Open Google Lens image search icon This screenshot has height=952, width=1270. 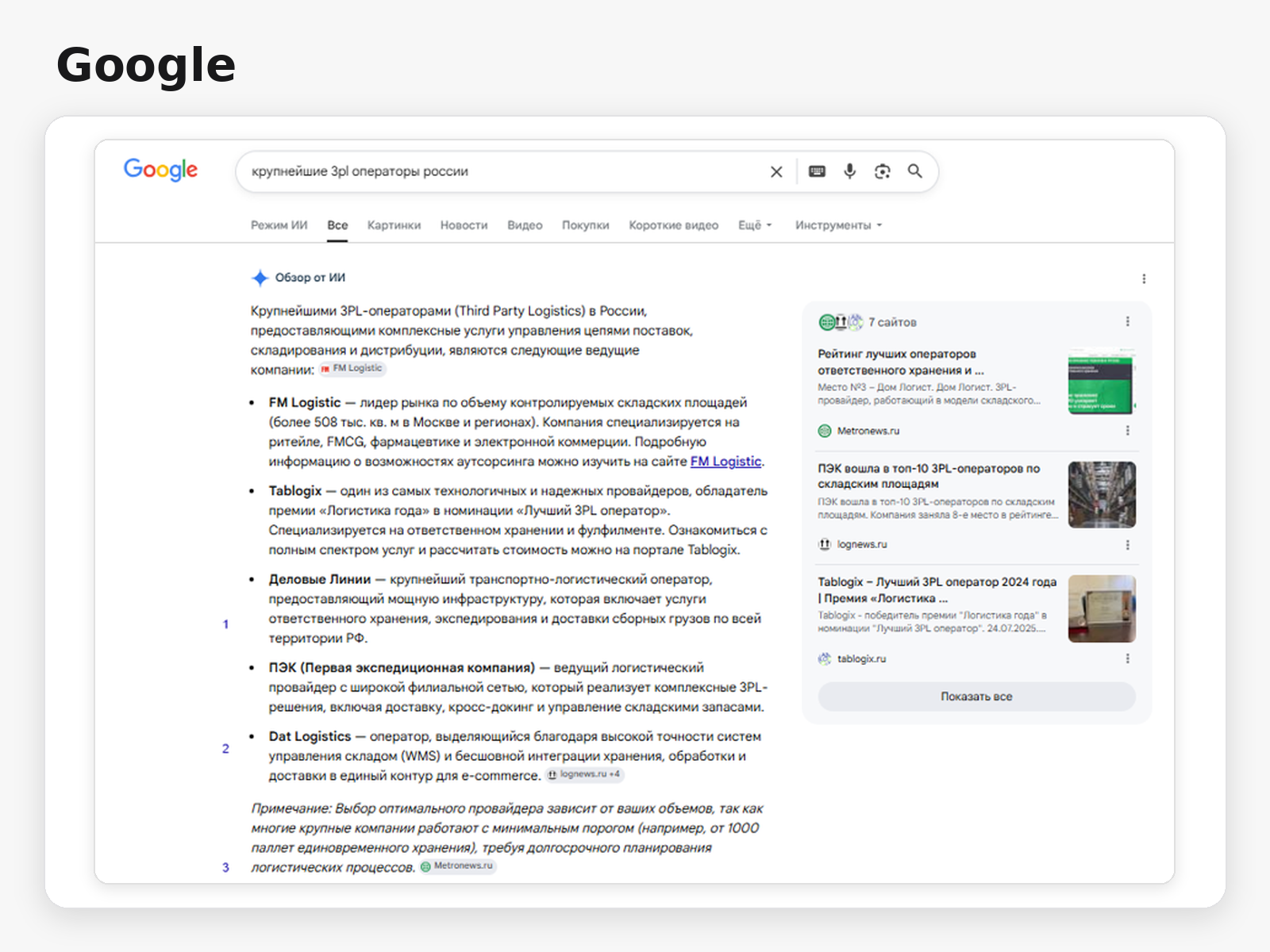883,171
